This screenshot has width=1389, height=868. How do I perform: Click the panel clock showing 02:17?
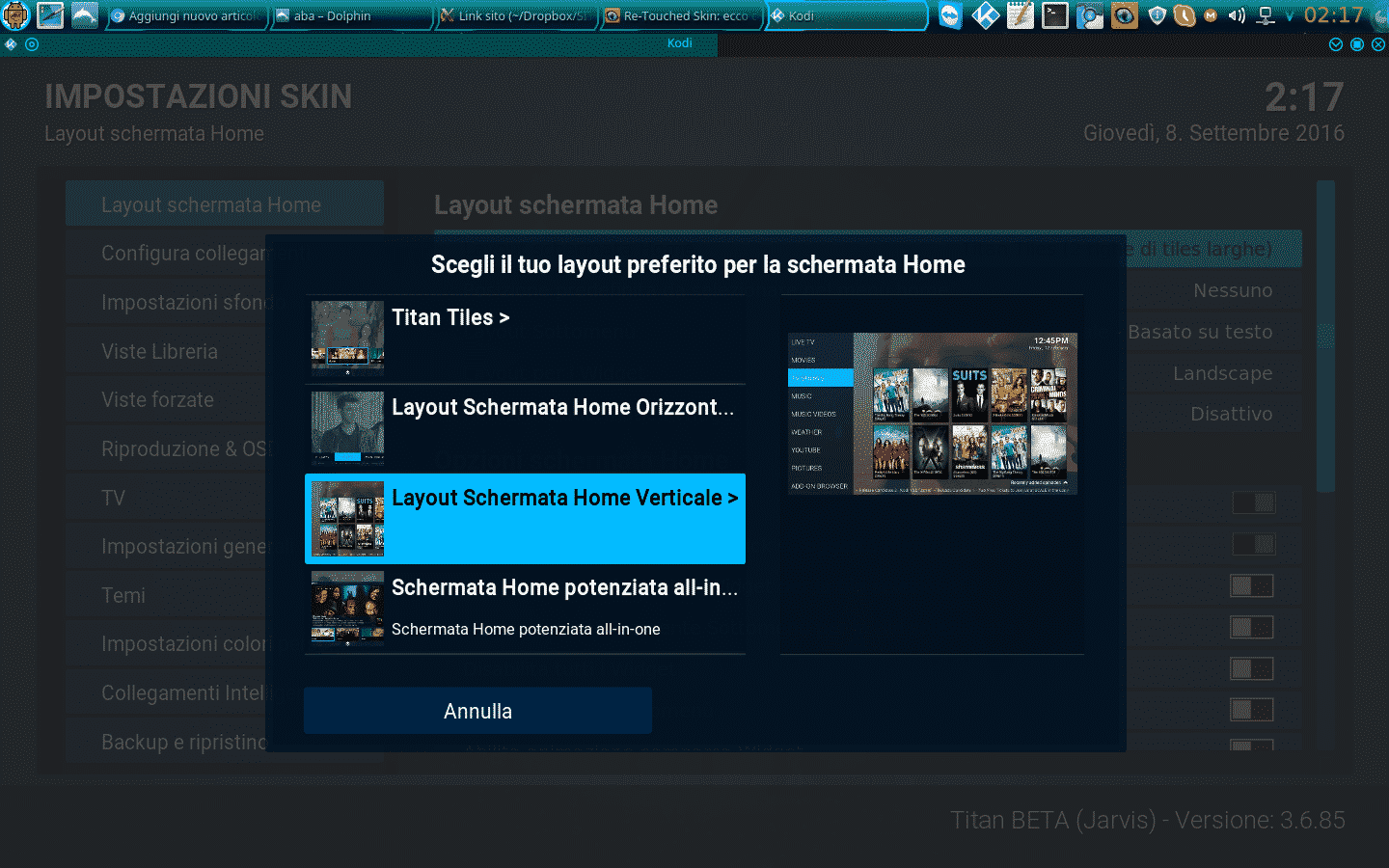[1334, 14]
